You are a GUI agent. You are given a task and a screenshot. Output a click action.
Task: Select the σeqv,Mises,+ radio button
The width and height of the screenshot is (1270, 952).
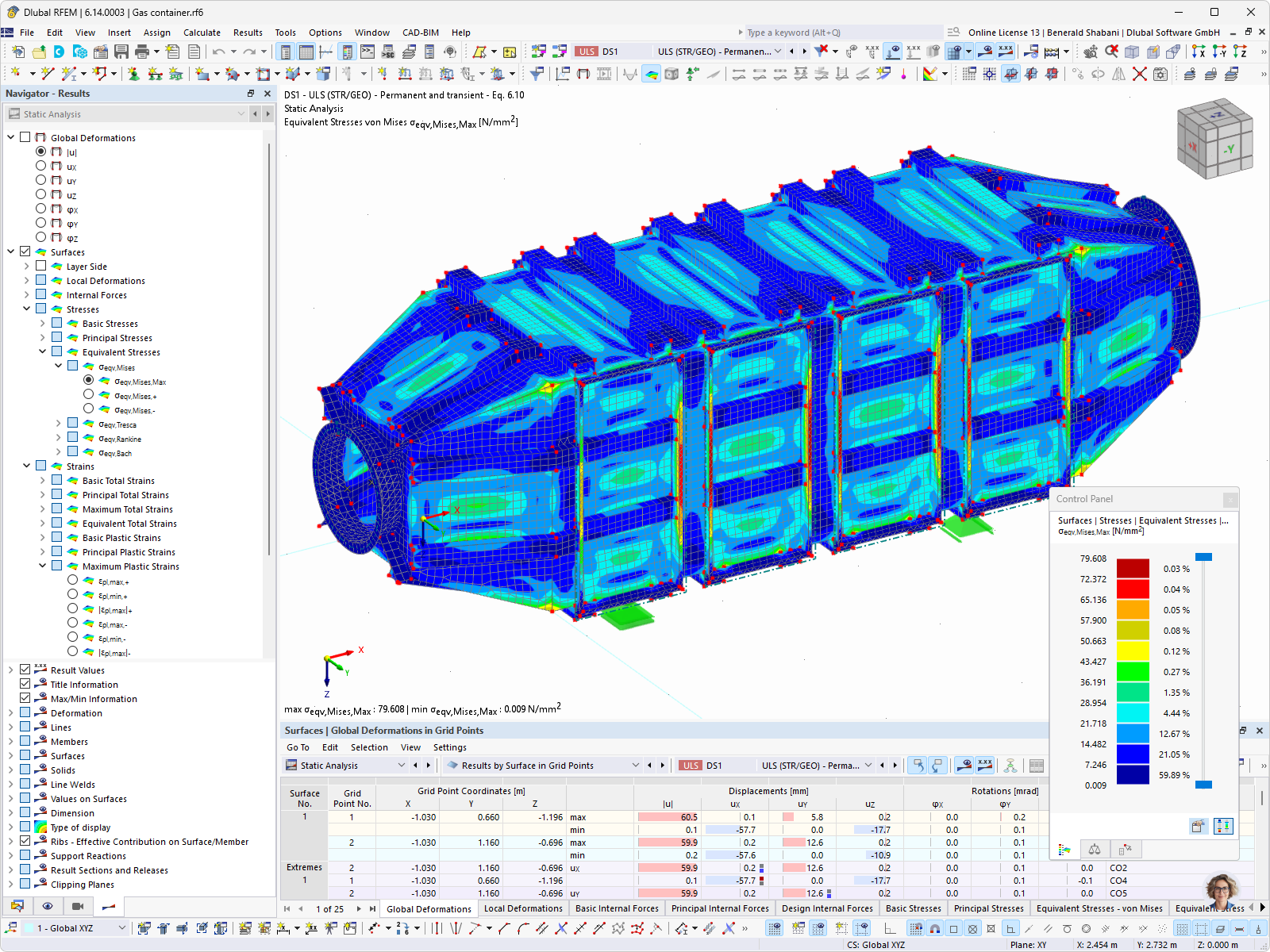[x=88, y=395]
